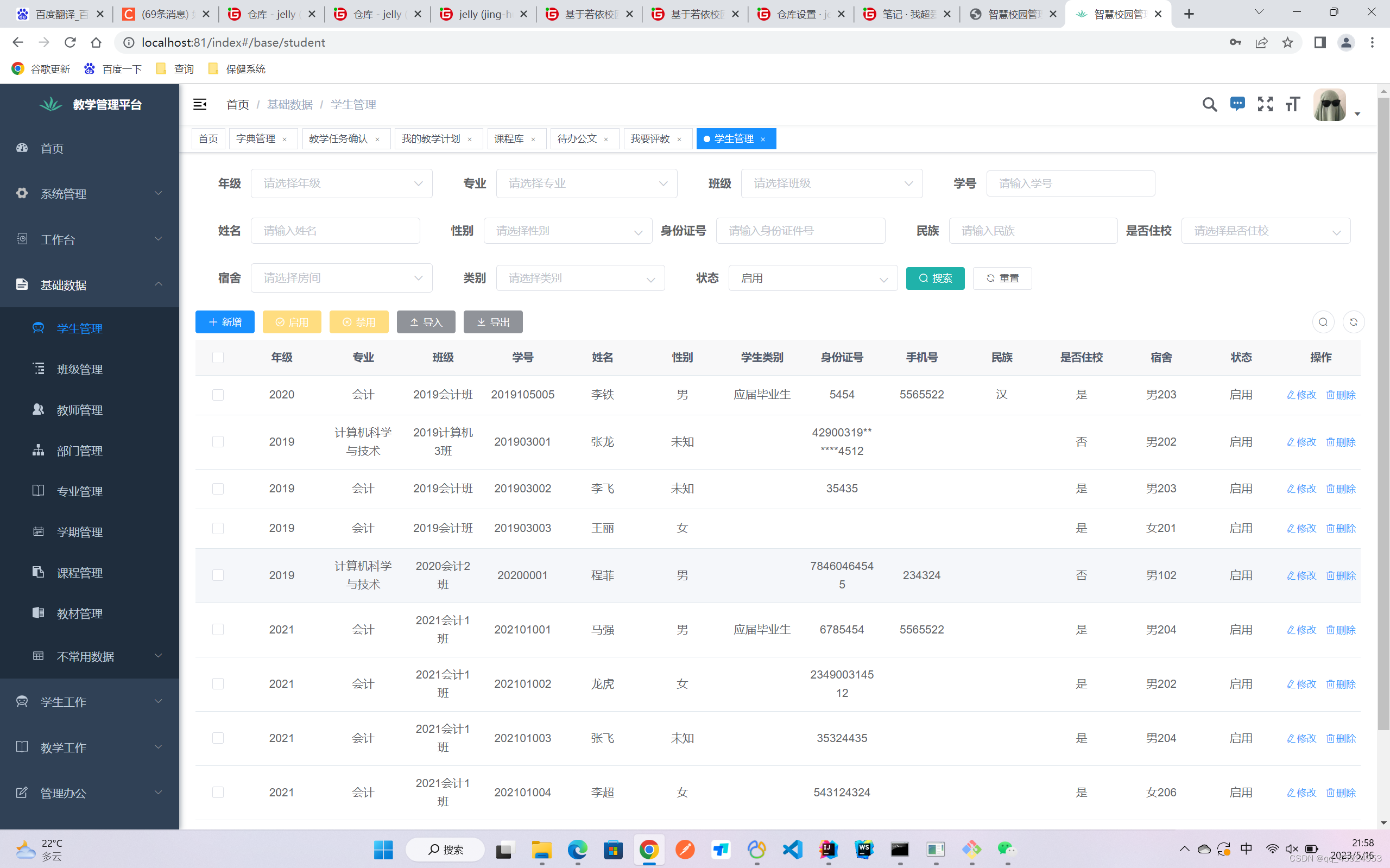Screen dimensions: 1390x868
Task: Open the blue message chat icon
Action: pyautogui.click(x=1237, y=104)
